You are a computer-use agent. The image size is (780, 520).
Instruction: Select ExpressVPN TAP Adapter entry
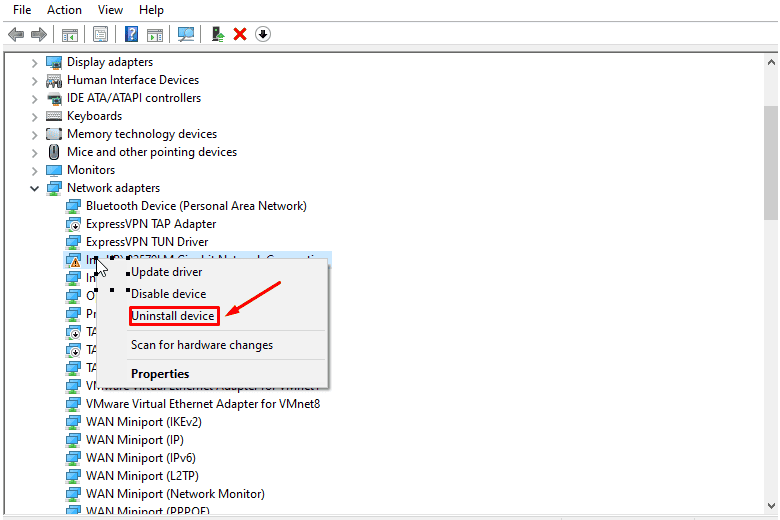click(x=151, y=224)
